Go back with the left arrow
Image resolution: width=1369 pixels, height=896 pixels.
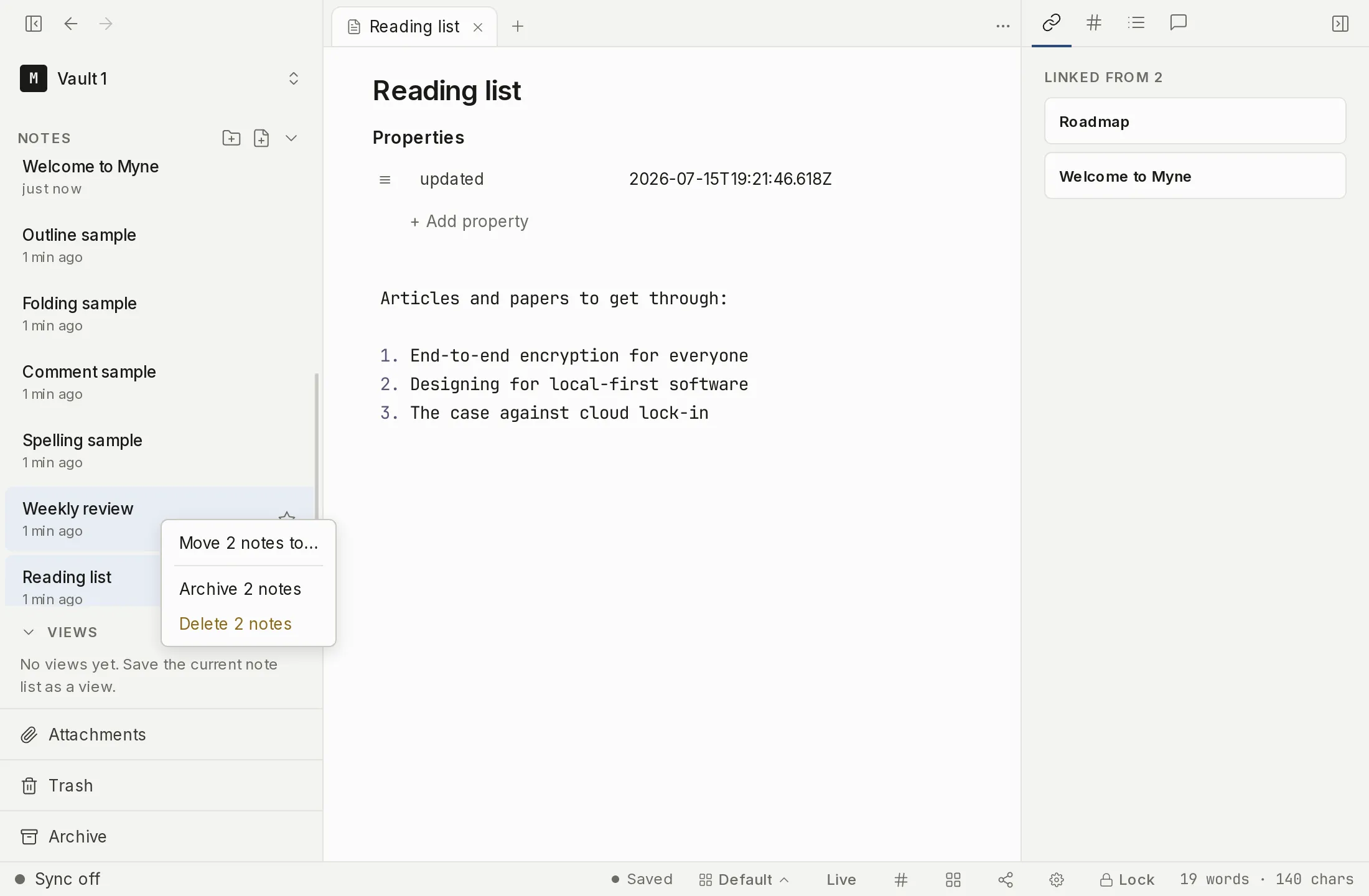click(71, 24)
